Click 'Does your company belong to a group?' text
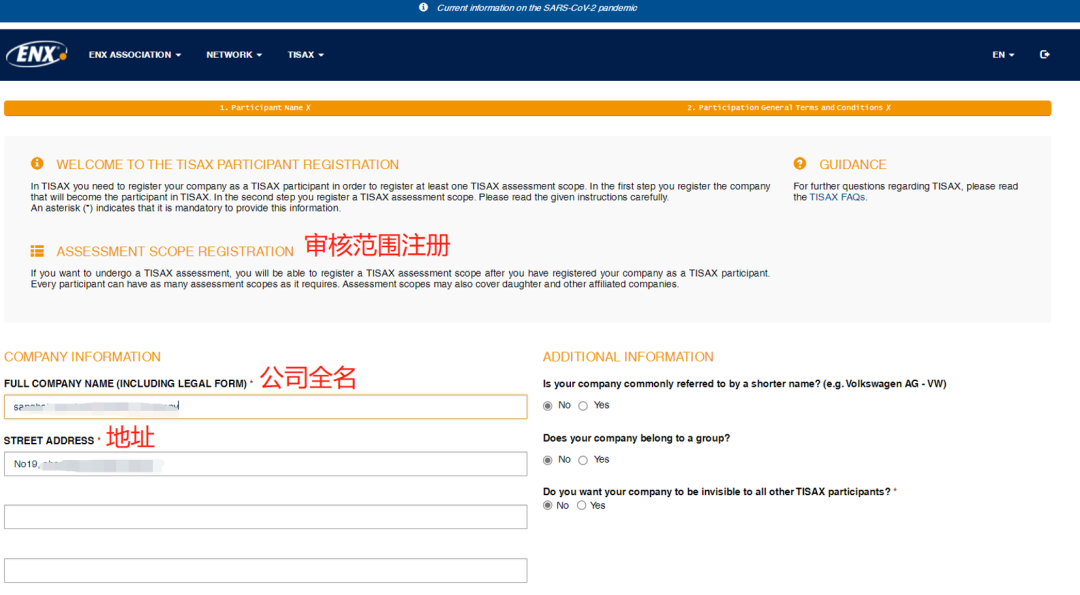 (636, 438)
